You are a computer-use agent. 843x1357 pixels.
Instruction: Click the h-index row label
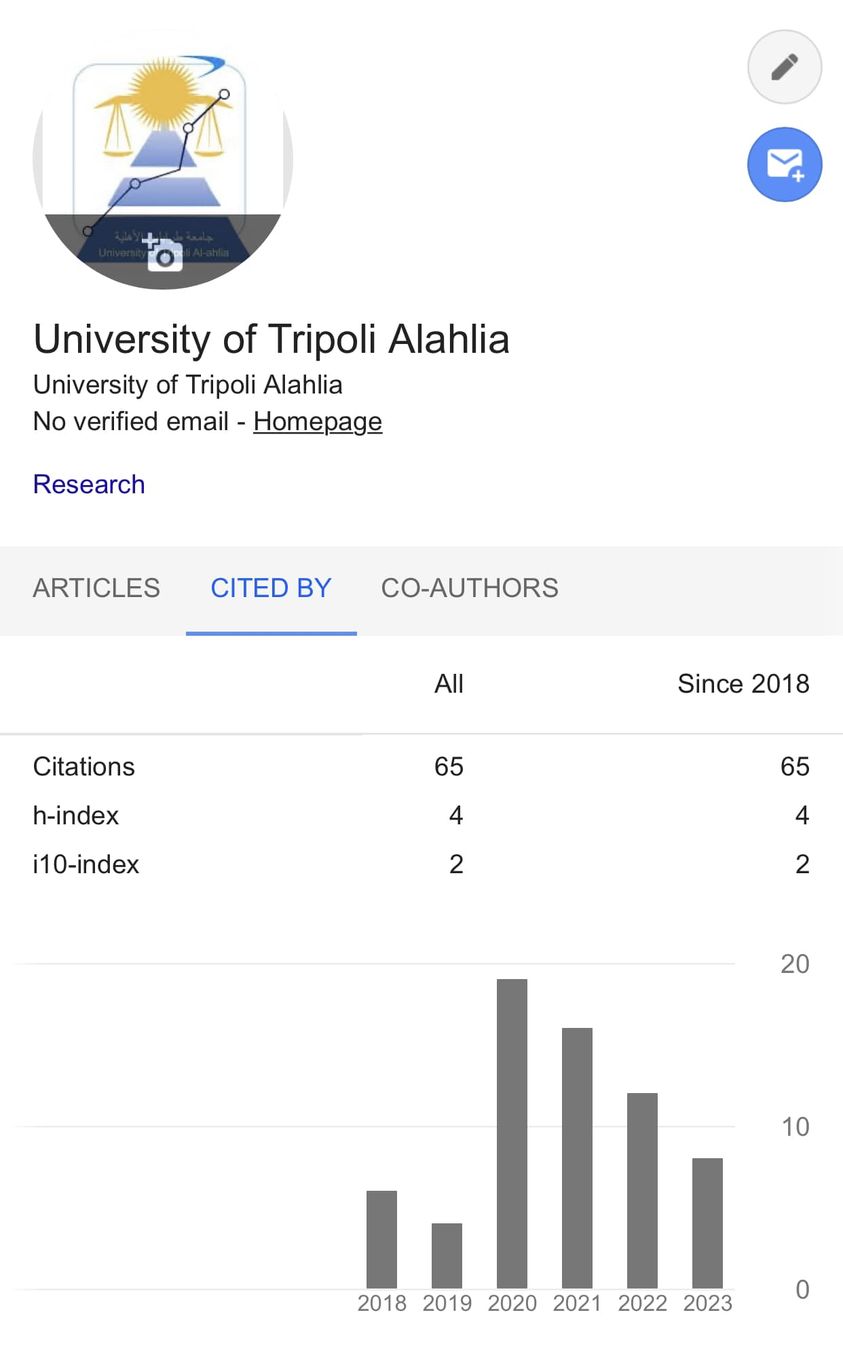click(x=76, y=816)
